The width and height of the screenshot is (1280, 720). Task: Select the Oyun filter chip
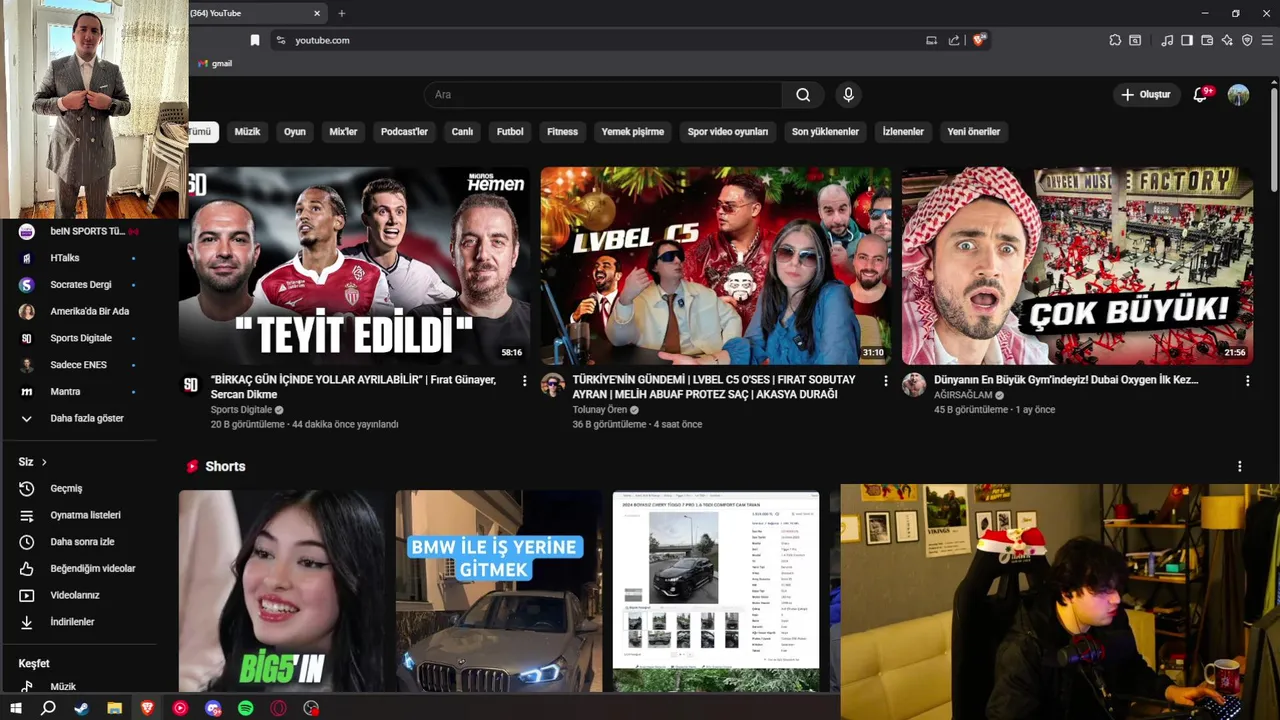pyautogui.click(x=295, y=131)
